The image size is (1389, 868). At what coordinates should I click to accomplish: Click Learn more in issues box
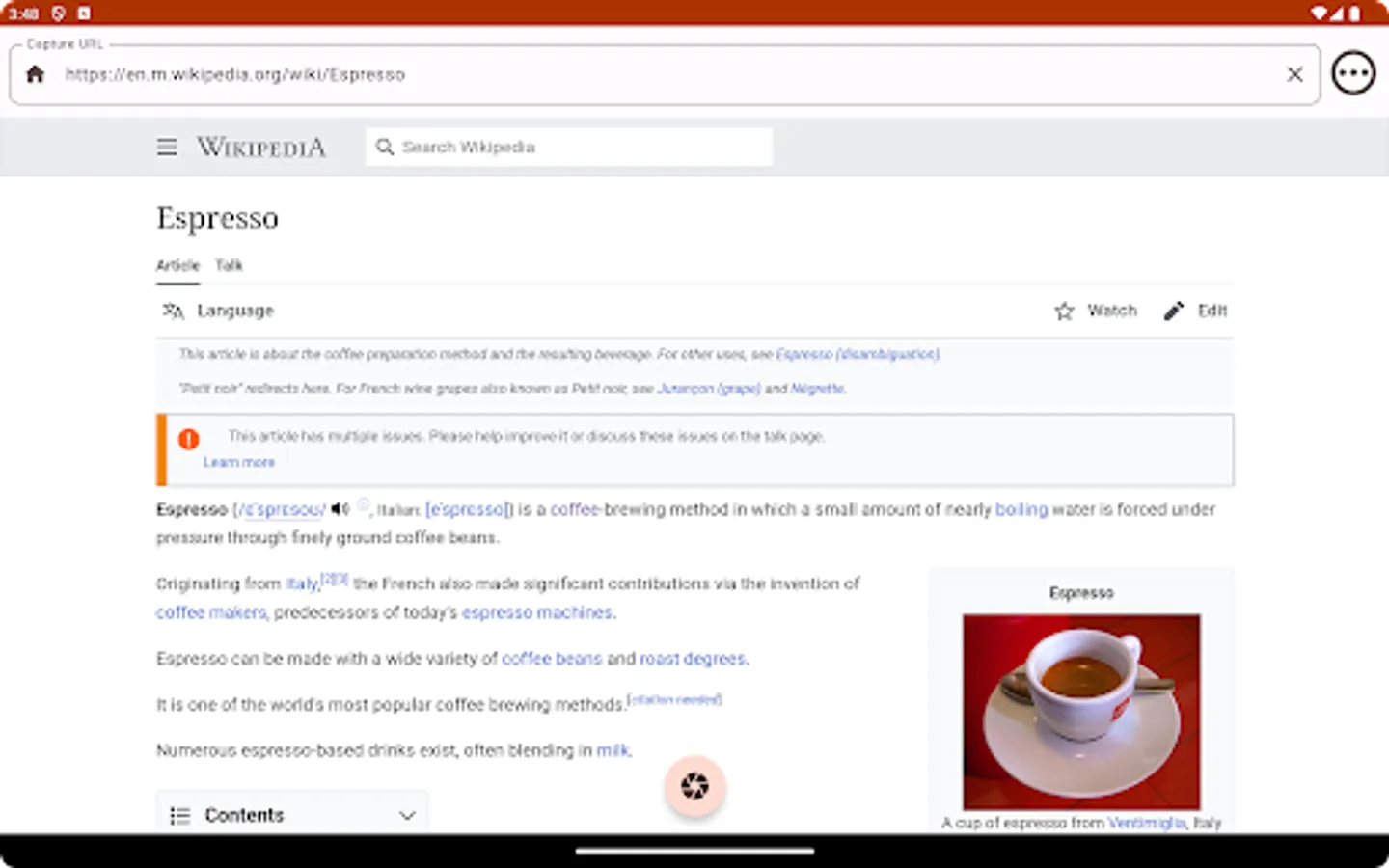coord(239,463)
